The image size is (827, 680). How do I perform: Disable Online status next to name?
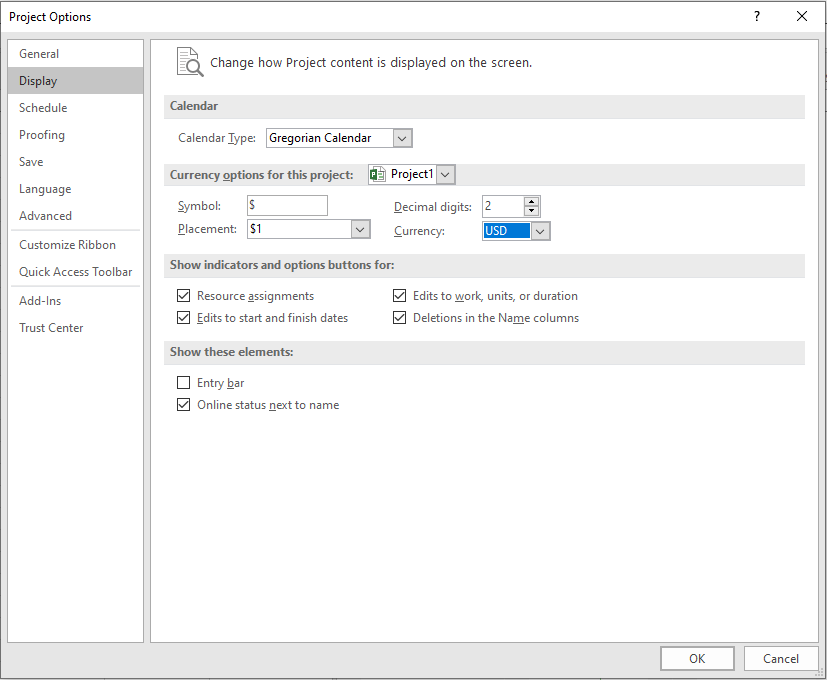tap(183, 405)
